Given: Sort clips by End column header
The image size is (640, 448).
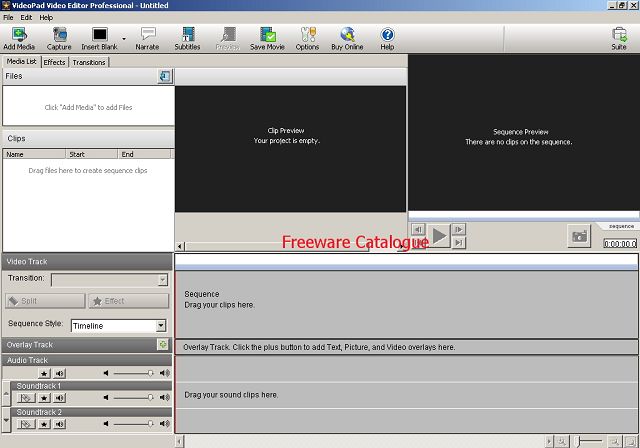Looking at the screenshot, I should (x=144, y=154).
